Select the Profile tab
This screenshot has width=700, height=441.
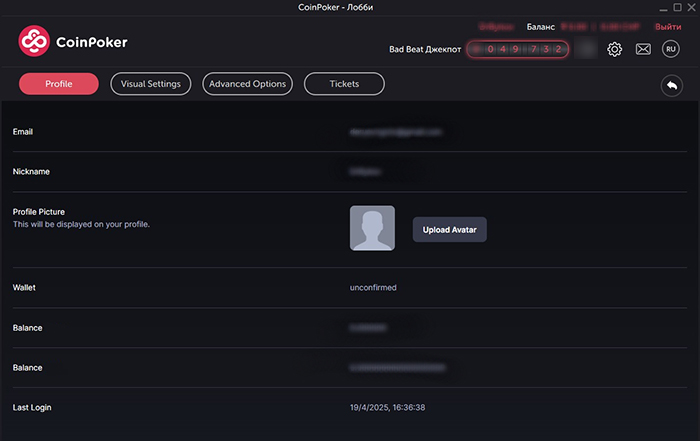59,84
